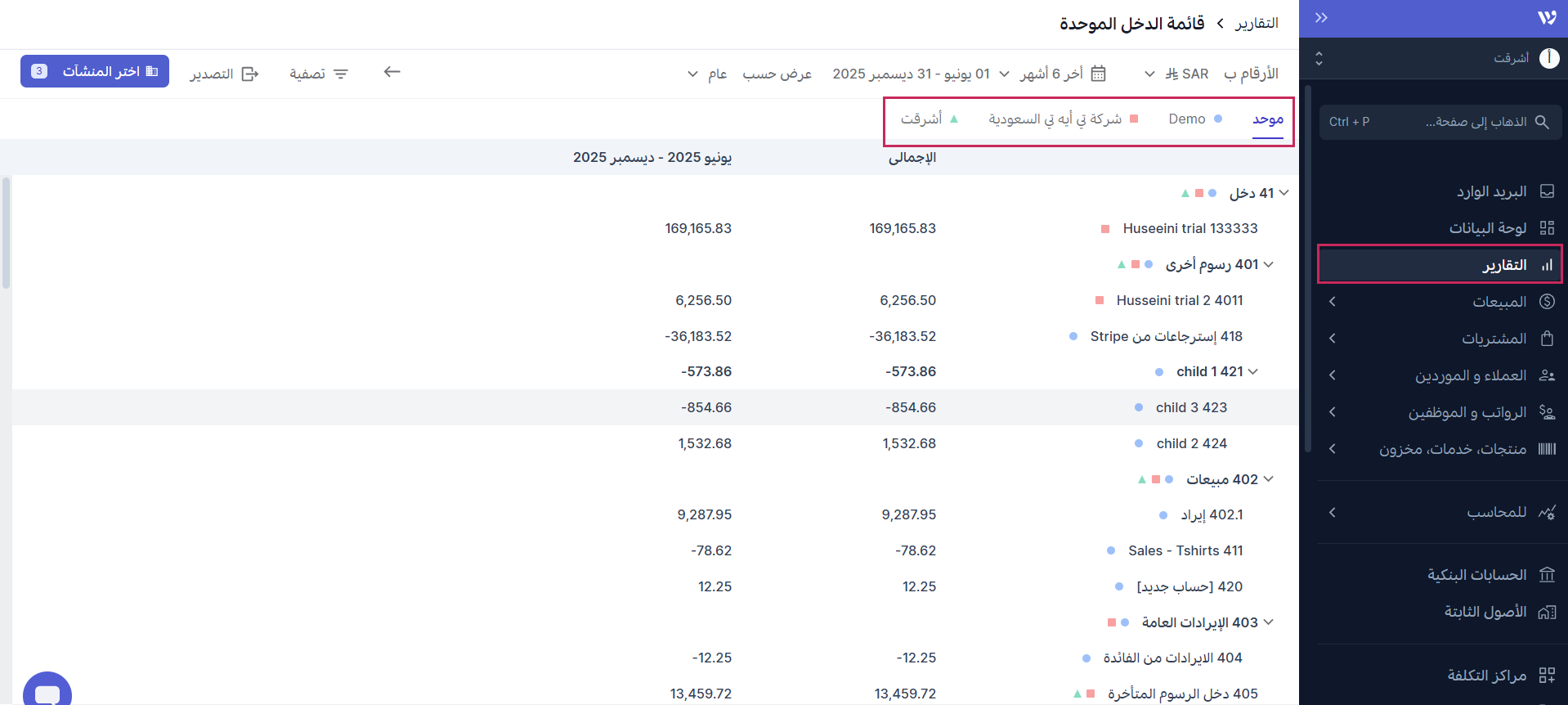Collapse the sidebar with double-chevron icon
Viewport: 1568px width, 705px height.
pyautogui.click(x=1321, y=18)
